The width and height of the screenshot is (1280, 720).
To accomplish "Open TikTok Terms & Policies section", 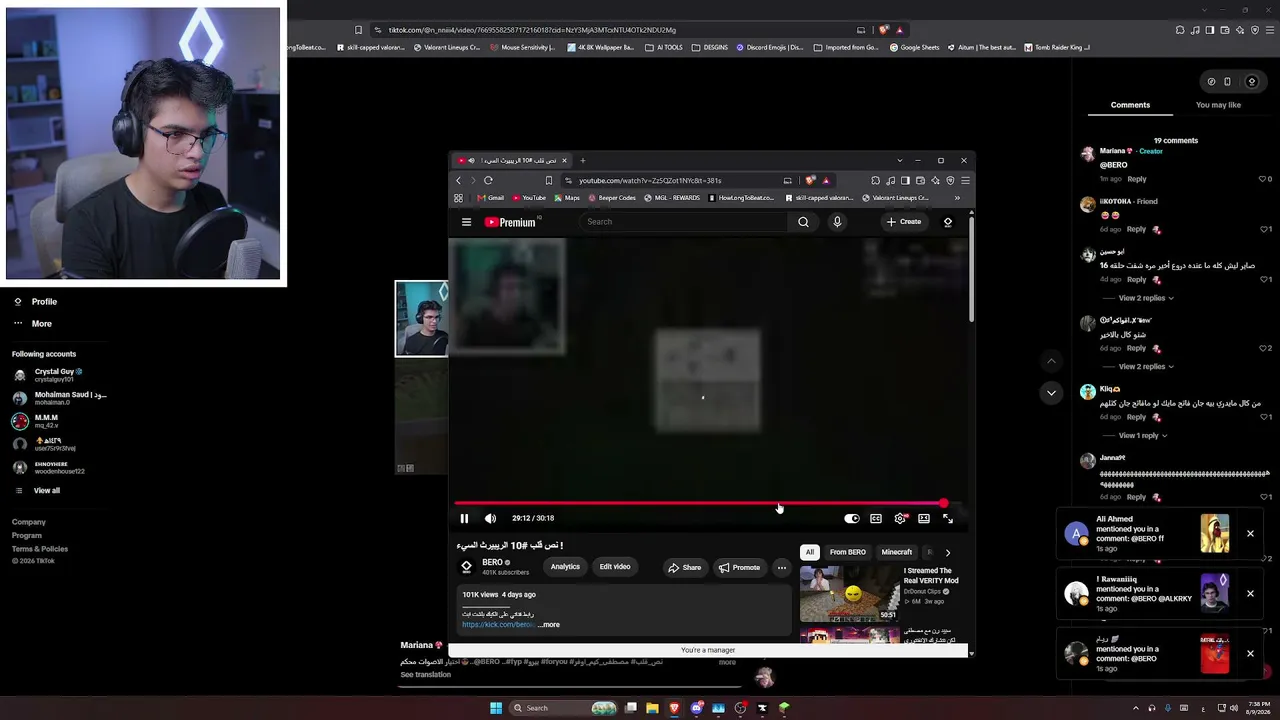I will coord(40,549).
